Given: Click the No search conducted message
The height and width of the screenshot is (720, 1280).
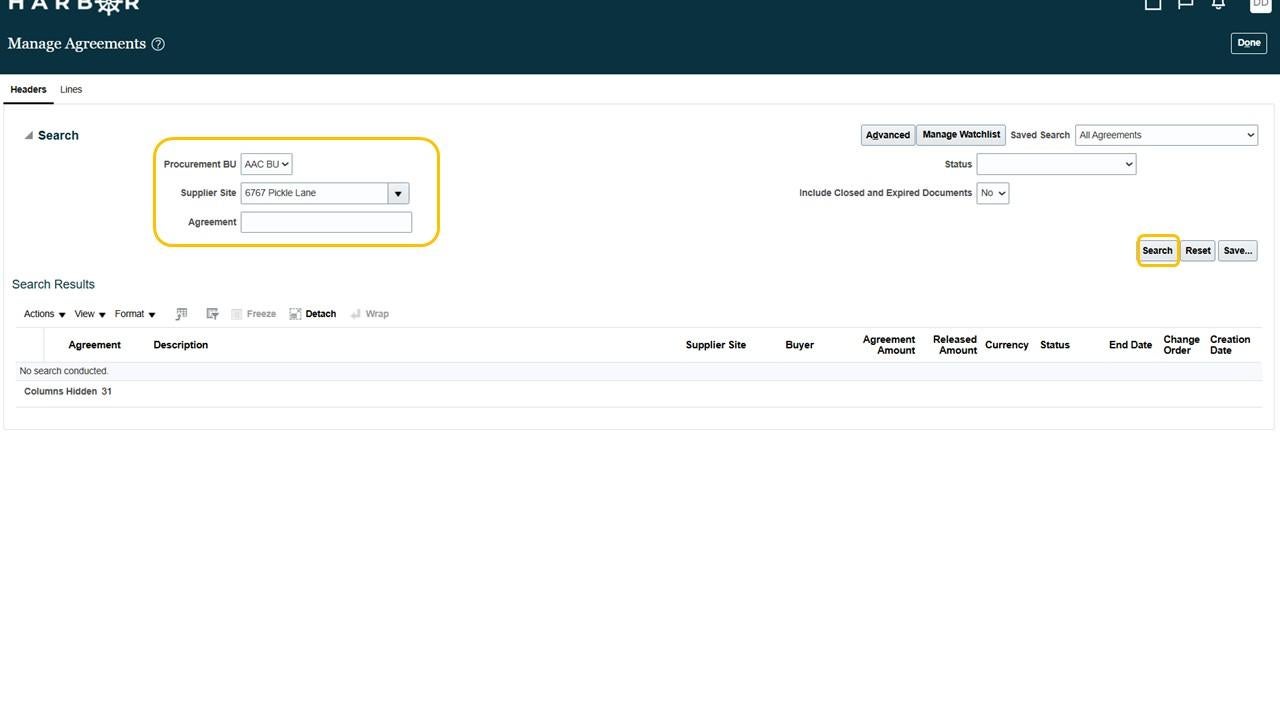Looking at the screenshot, I should [64, 371].
